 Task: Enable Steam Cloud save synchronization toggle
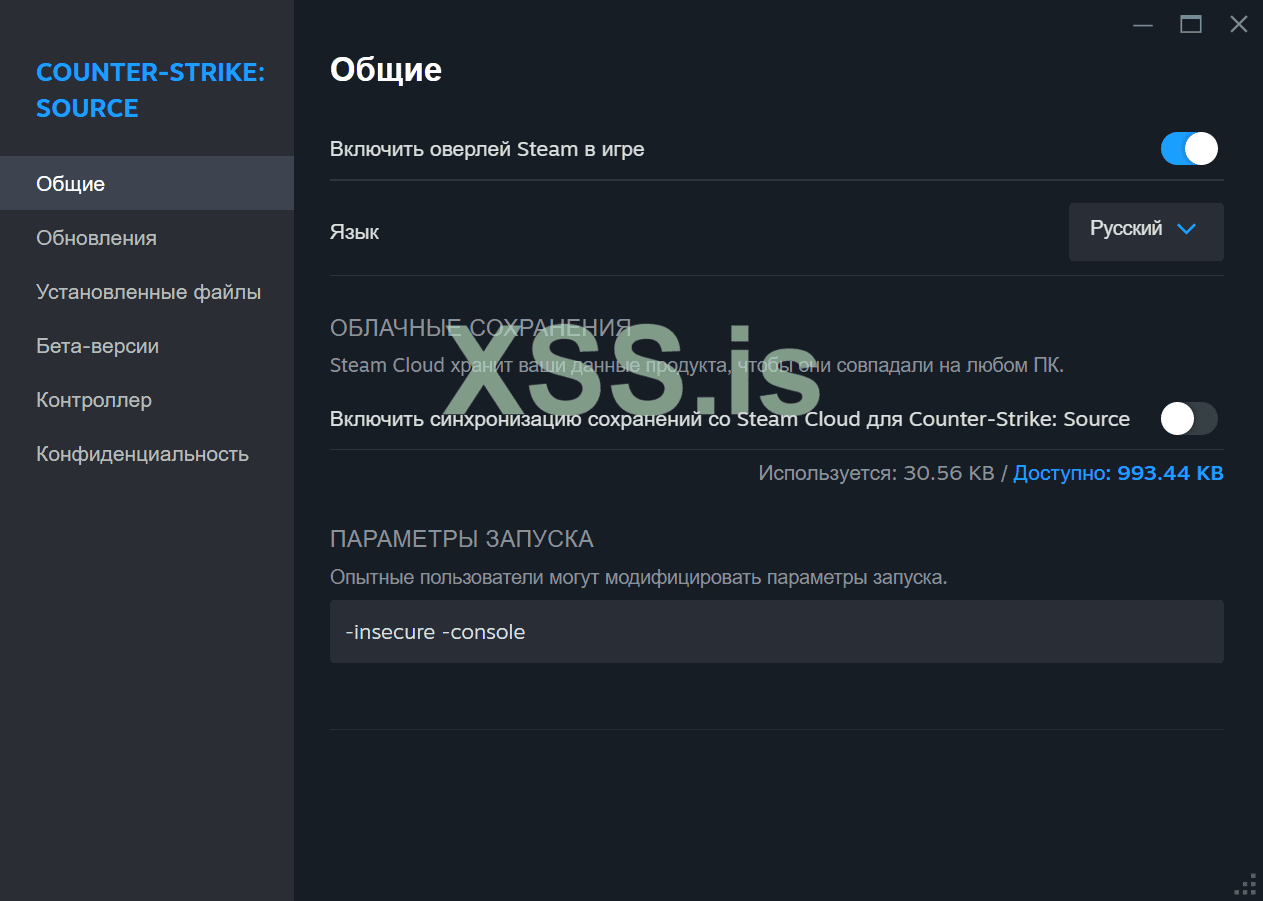click(x=1189, y=419)
